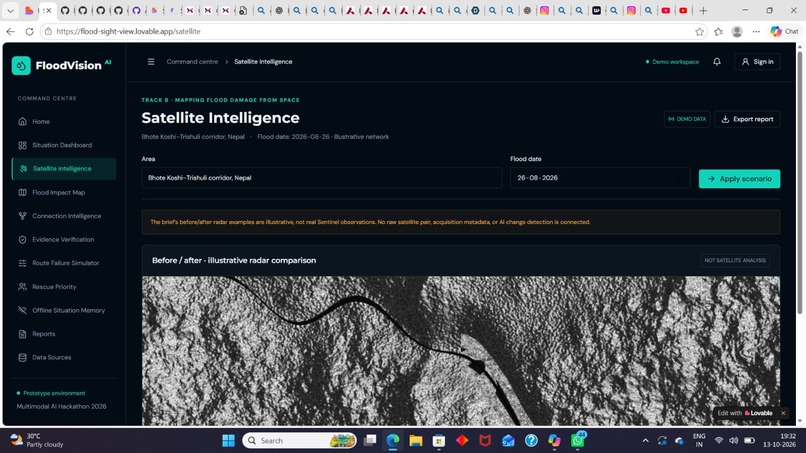
Task: Click the DEMO DATA badge
Action: [x=687, y=119]
